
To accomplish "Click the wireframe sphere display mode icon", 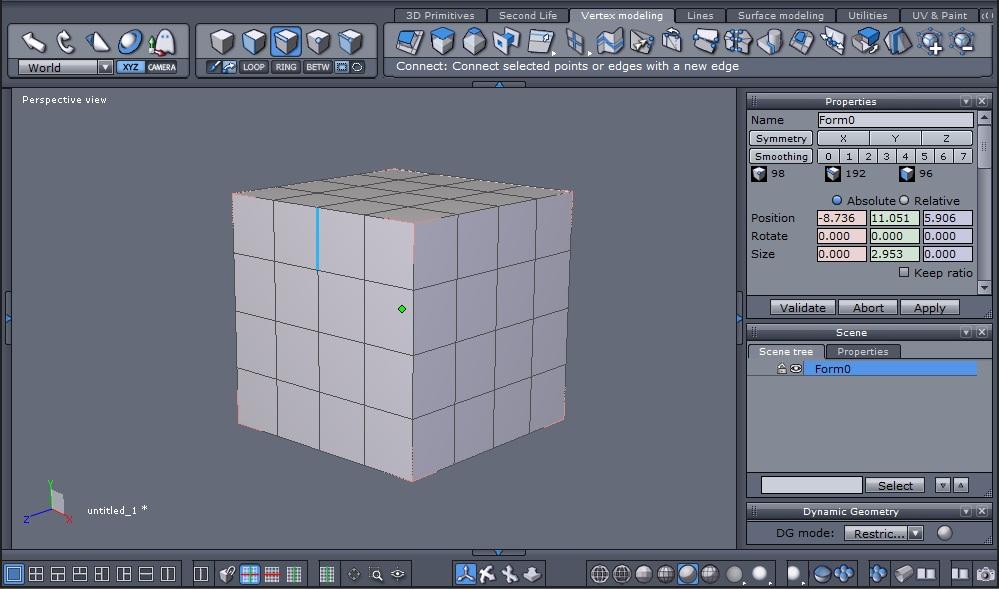I will point(600,574).
